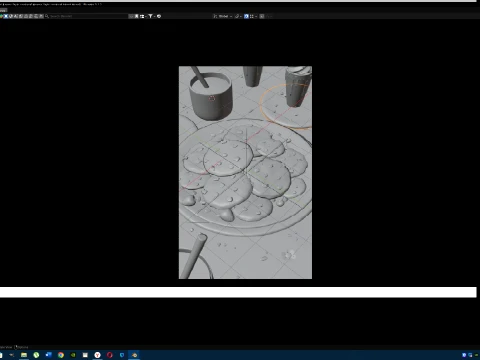Select the blue highlighted mode icon at header left
Image resolution: width=480 pixels, height=360 pixels.
tap(6, 16)
